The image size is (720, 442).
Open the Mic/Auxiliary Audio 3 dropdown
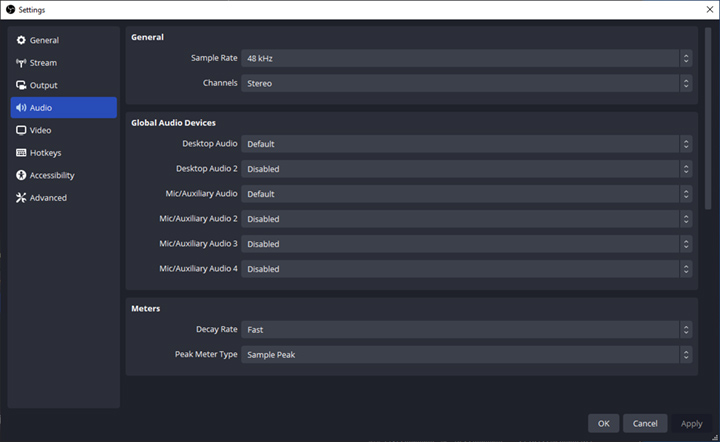point(467,244)
